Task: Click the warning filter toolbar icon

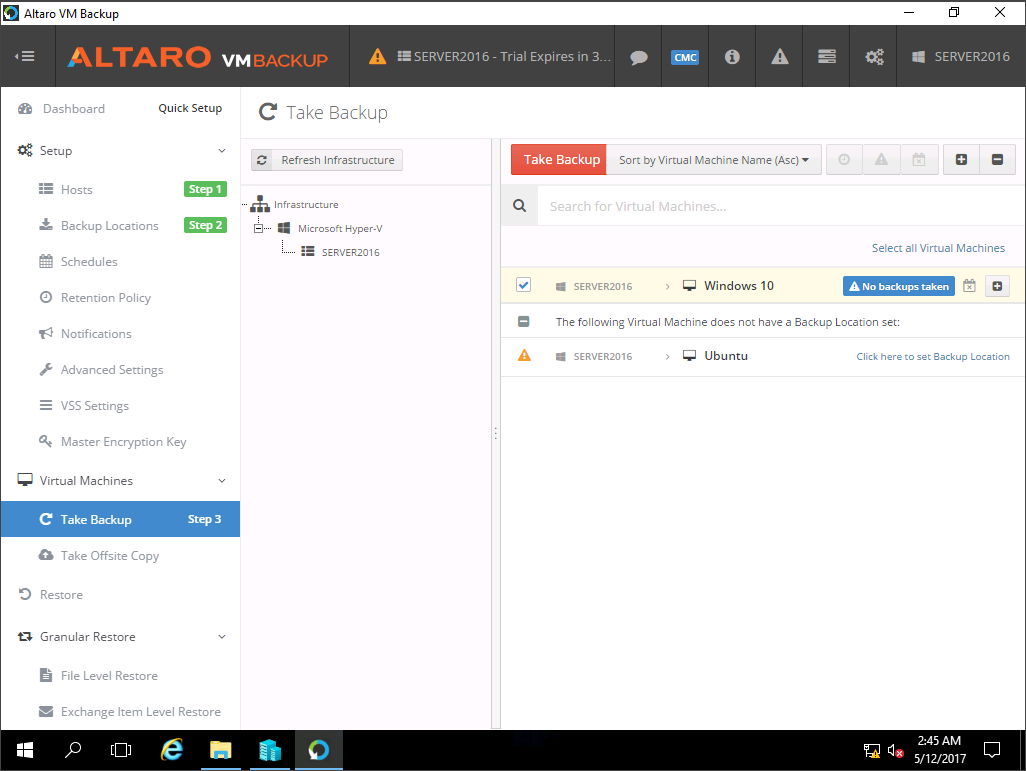Action: click(x=881, y=160)
